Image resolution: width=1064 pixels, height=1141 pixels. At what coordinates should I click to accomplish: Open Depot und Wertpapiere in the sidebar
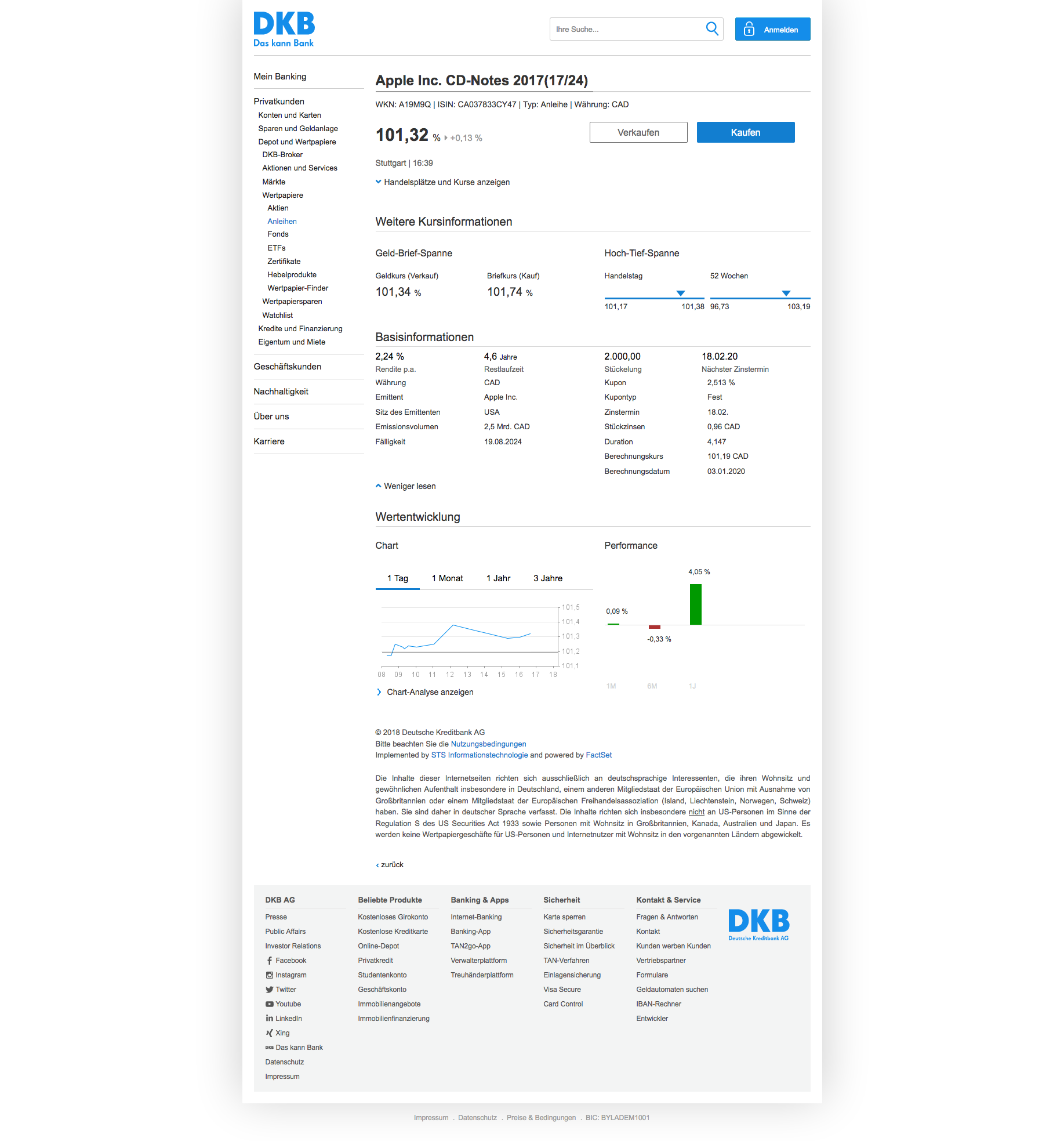click(x=297, y=142)
